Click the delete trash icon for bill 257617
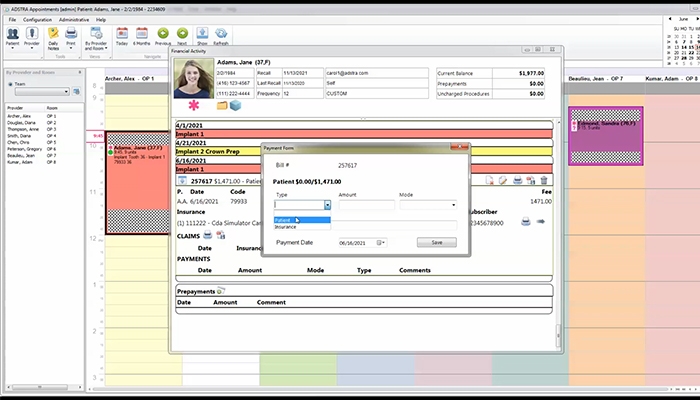Viewport: 700px width, 400px height. pyautogui.click(x=544, y=180)
